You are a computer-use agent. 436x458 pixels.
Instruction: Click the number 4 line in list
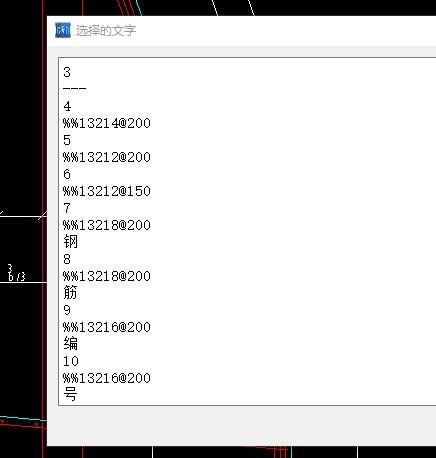coord(67,106)
